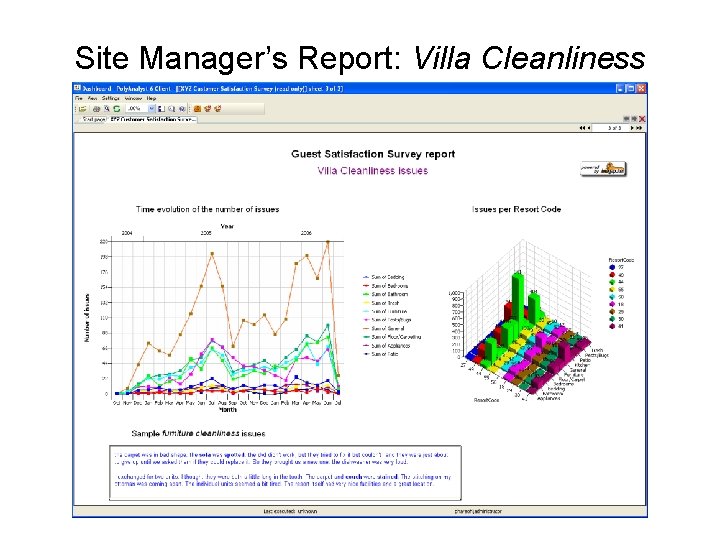Click the green ResortCode legend swatch
720x540 pixels.
(612, 282)
